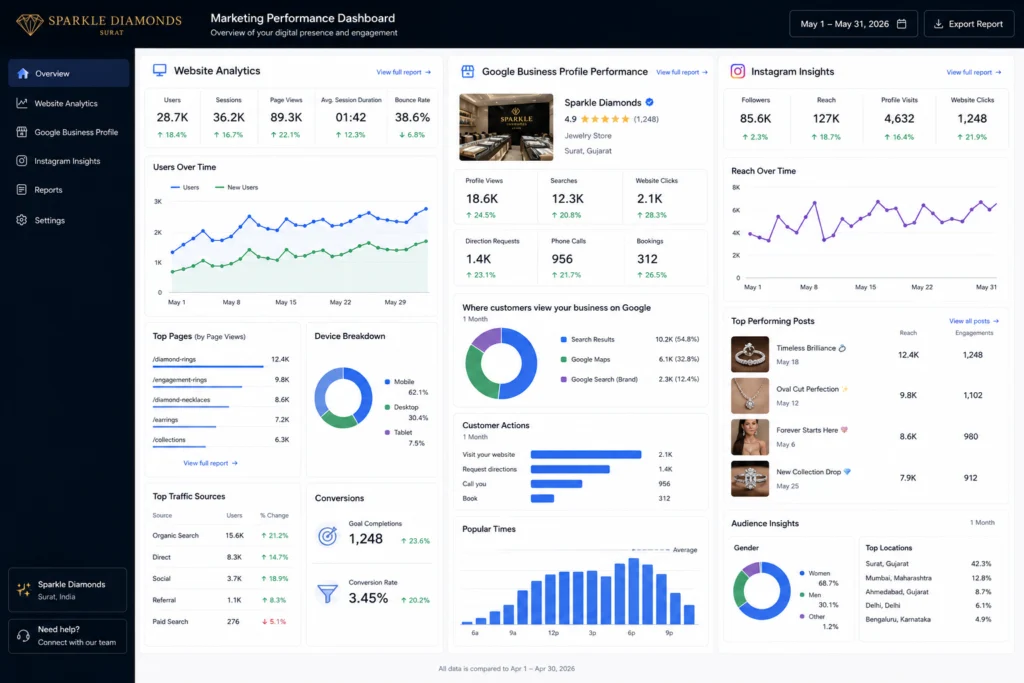The width and height of the screenshot is (1024, 683).
Task: Click the Visit your website action bar
Action: pyautogui.click(x=586, y=454)
